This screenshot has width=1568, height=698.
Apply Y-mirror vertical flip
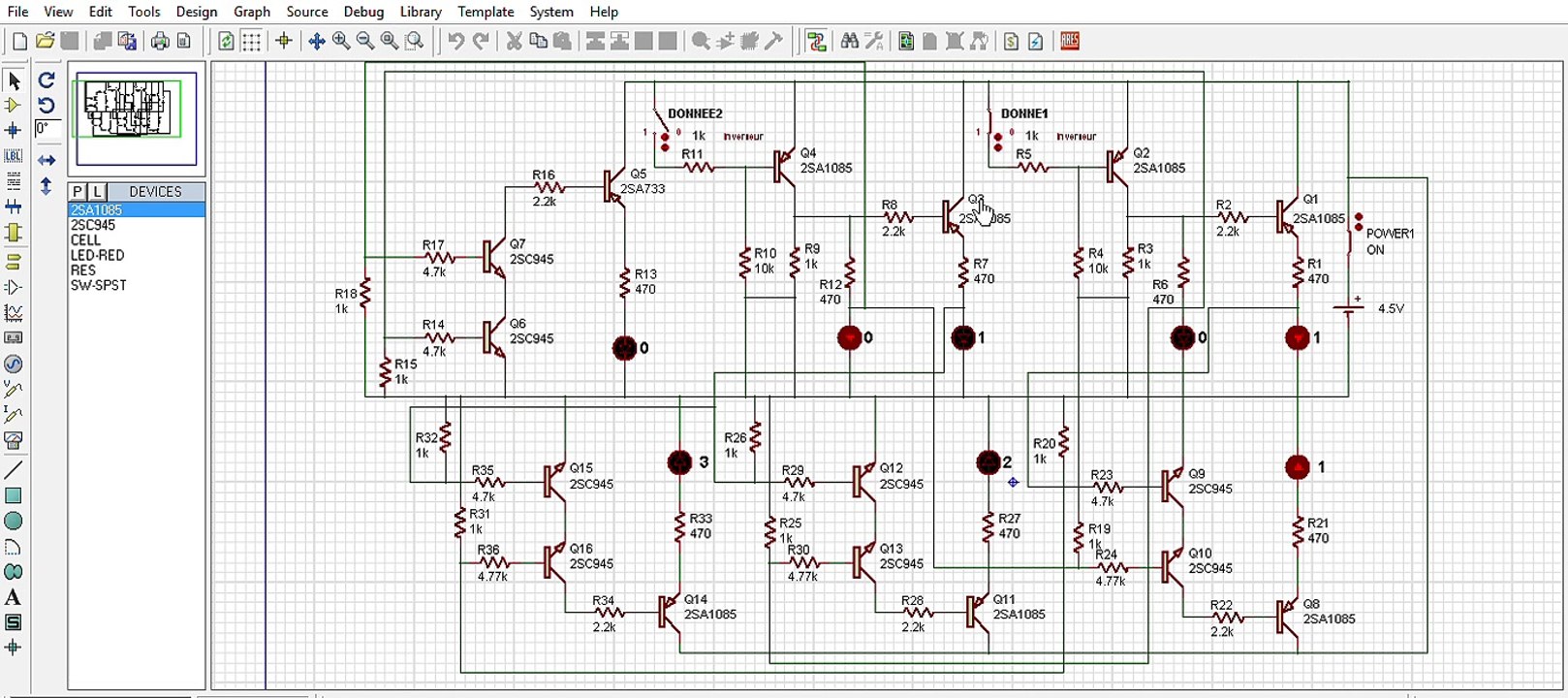point(47,185)
